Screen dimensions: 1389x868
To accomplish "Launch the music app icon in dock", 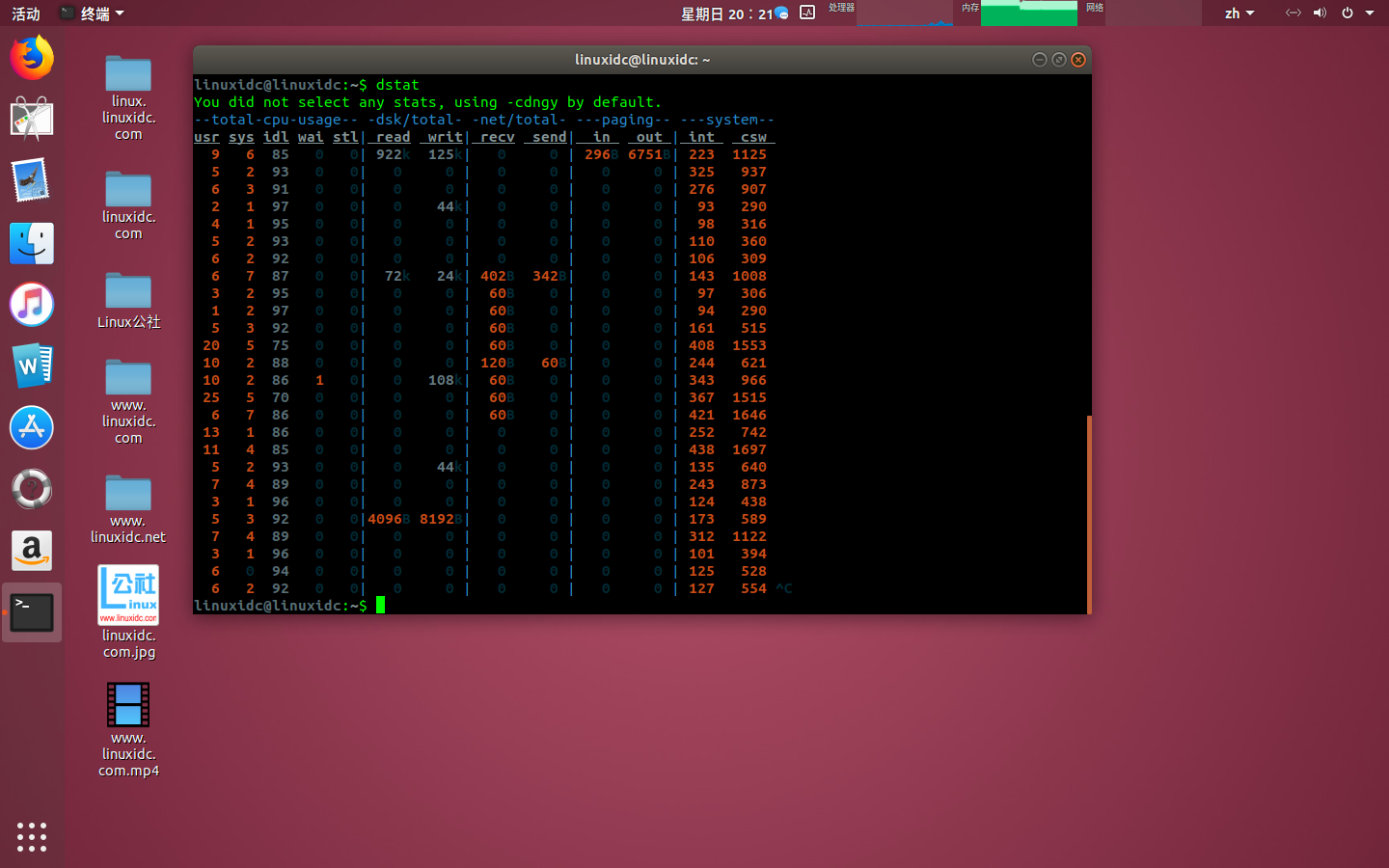I will [32, 305].
